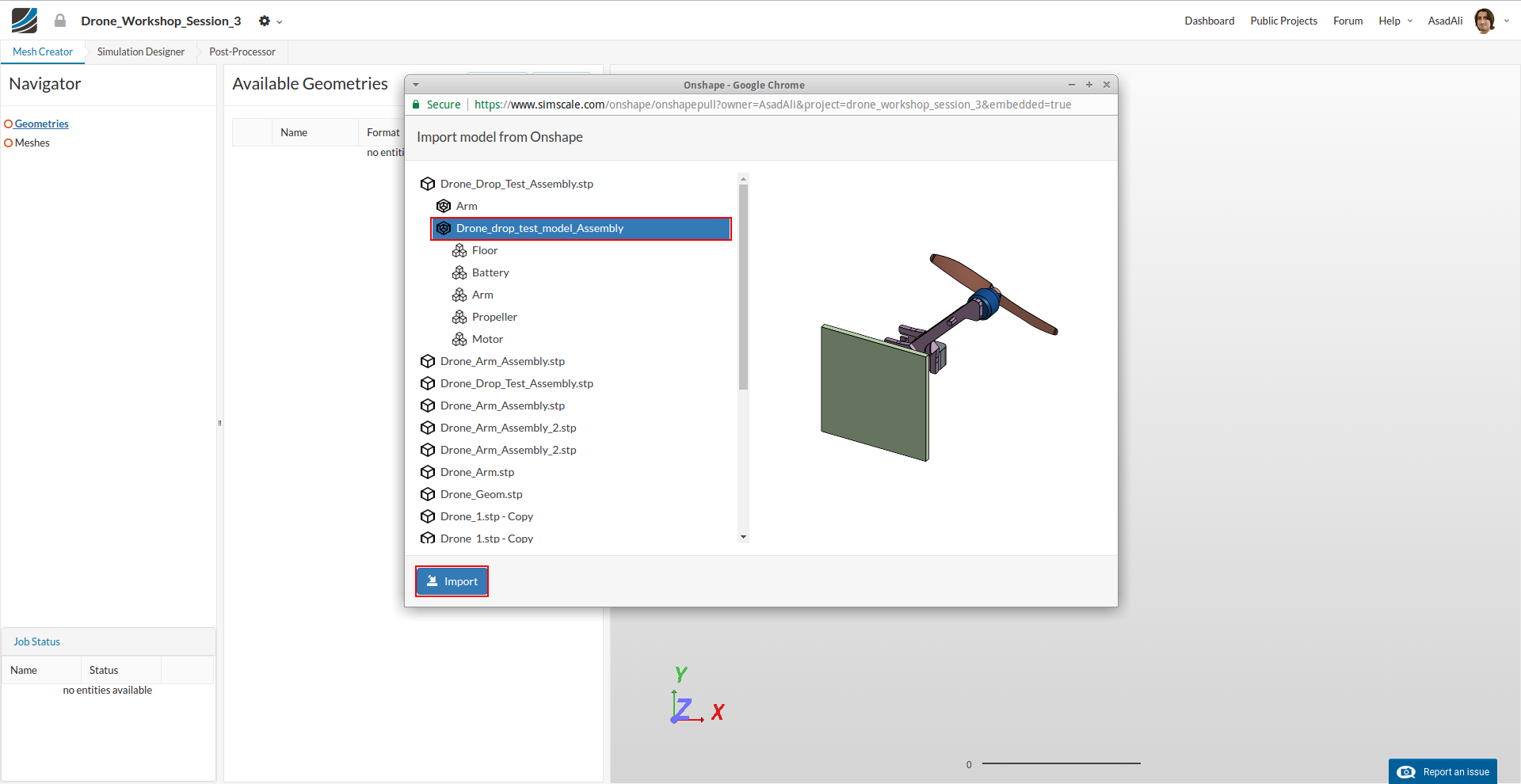1521x784 pixels.
Task: Select the Arm entry between Battery and Propeller
Action: 482,295
